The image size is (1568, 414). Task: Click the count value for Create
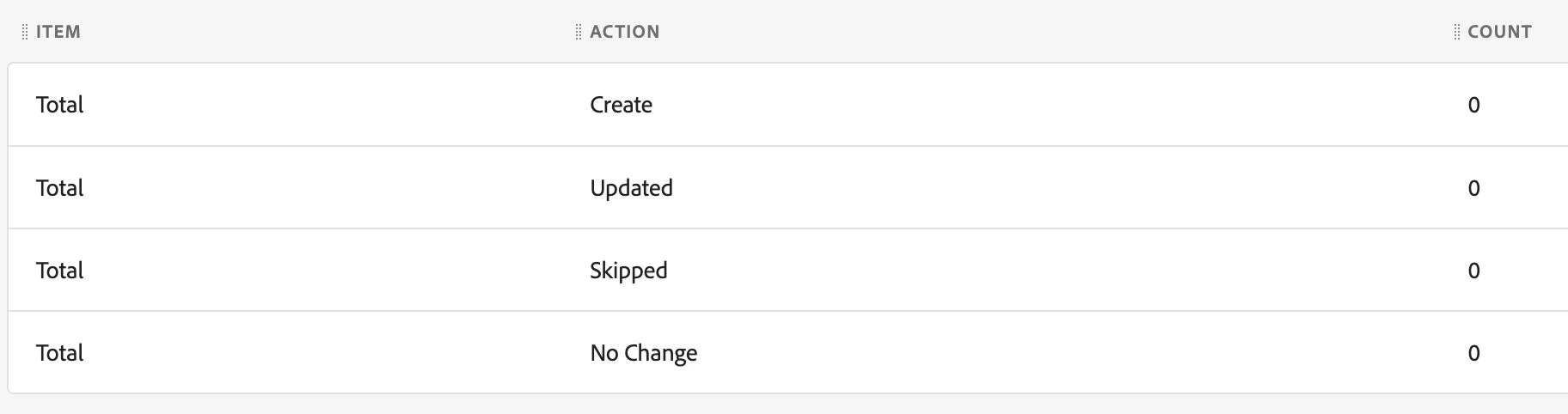[1473, 105]
